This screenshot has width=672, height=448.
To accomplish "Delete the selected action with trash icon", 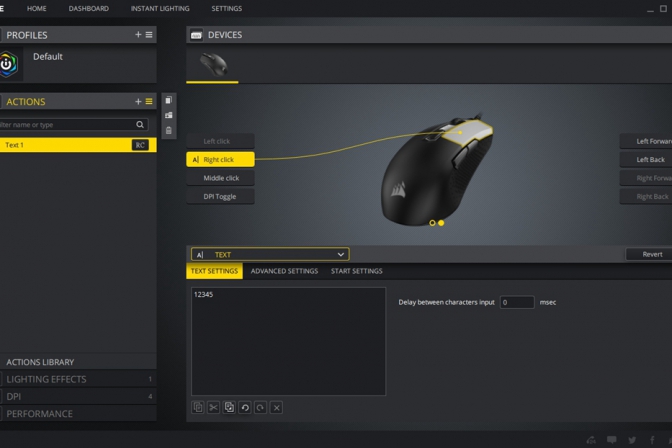I will click(x=168, y=130).
